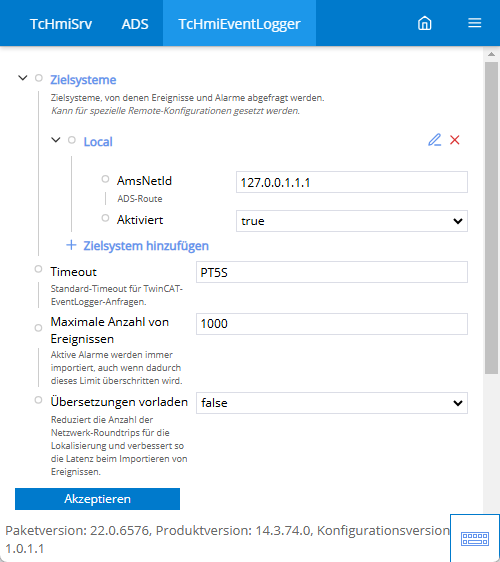Click the plus icon to add a Zielsystem

(x=71, y=246)
